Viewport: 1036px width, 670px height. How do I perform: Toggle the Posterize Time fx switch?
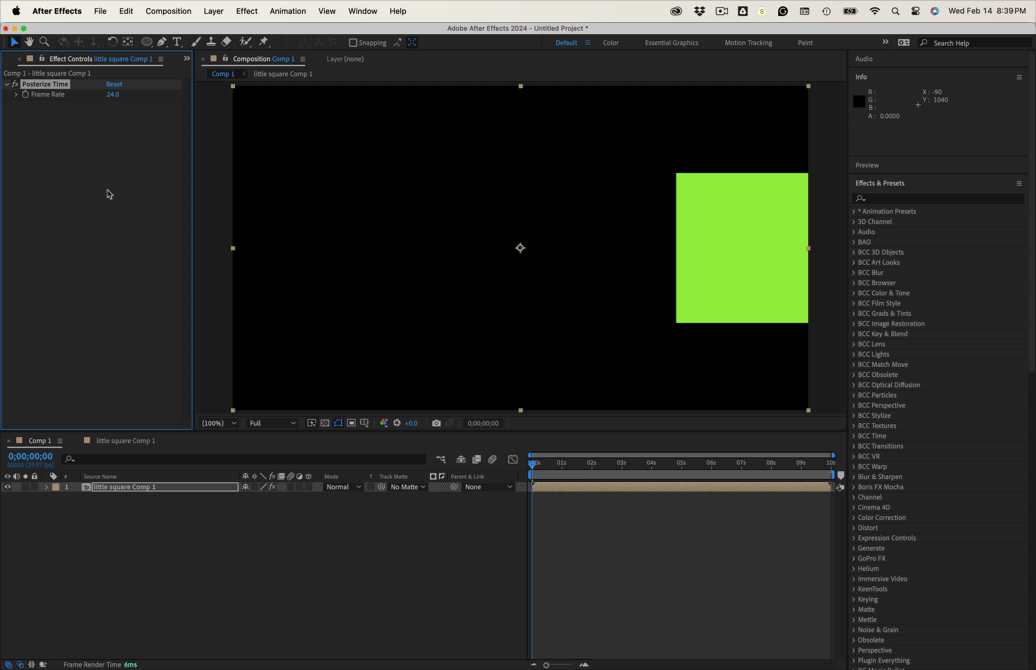pos(15,84)
